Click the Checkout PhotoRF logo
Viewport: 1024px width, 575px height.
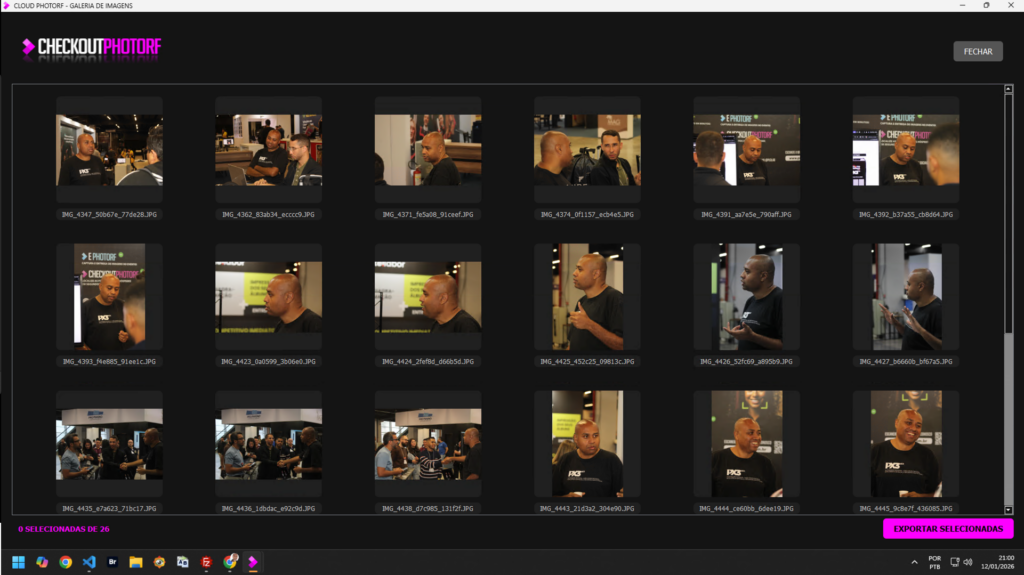coord(91,48)
